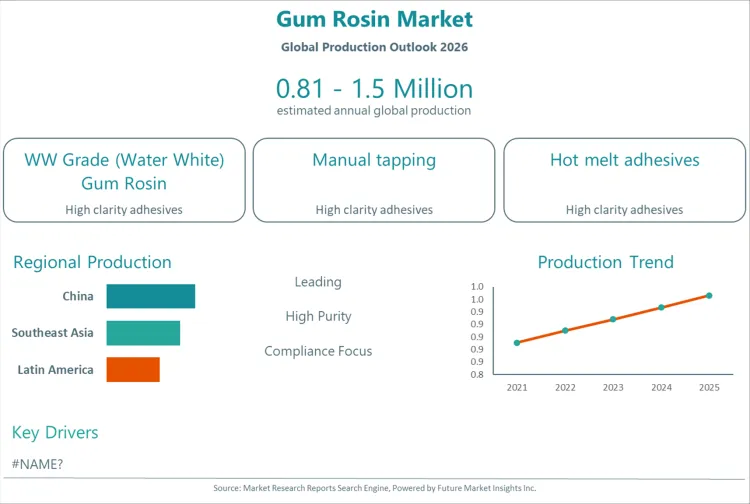Click High clarity adhesives under WW Grade
Viewport: 750px width, 504px height.
[x=124, y=210]
